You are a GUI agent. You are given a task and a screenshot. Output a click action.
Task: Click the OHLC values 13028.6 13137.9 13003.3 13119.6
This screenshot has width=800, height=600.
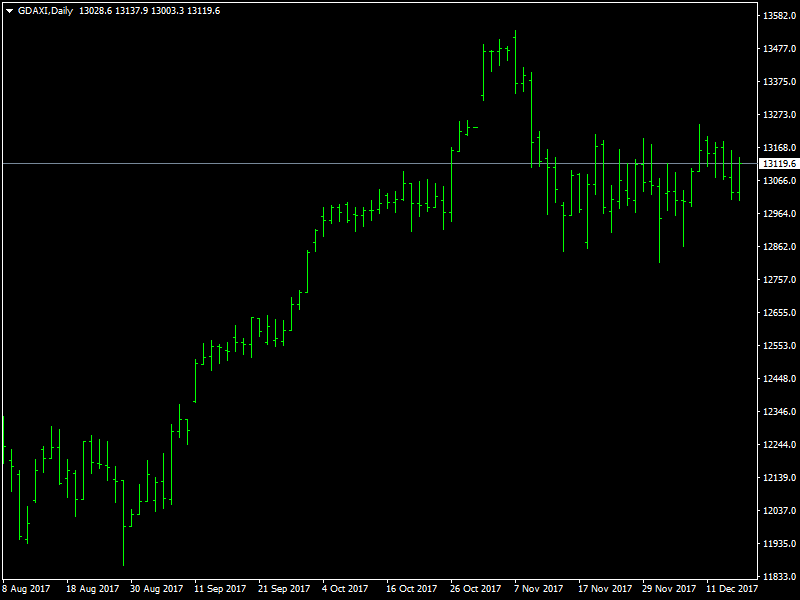click(x=149, y=11)
